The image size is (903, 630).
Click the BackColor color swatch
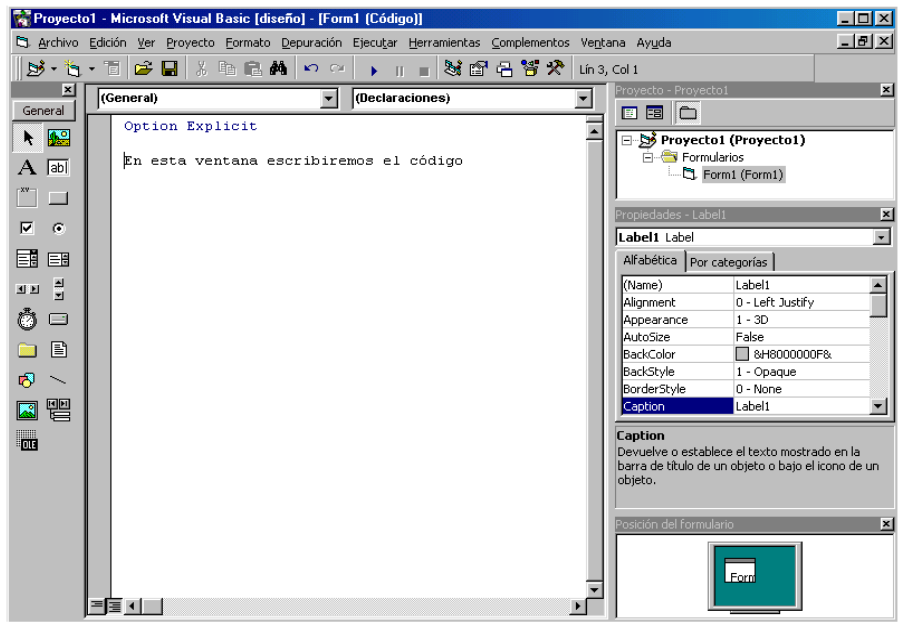(x=742, y=354)
